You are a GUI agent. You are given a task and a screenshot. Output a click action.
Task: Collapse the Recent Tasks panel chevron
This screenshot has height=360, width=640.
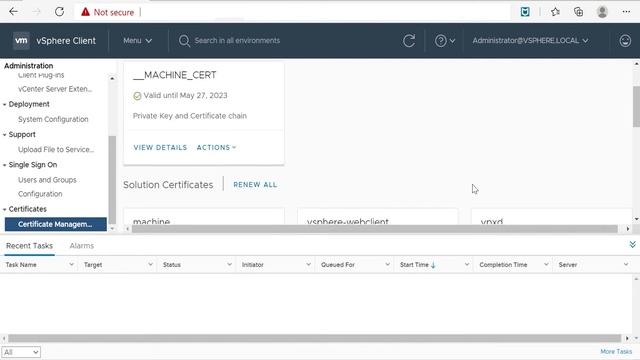(x=632, y=244)
